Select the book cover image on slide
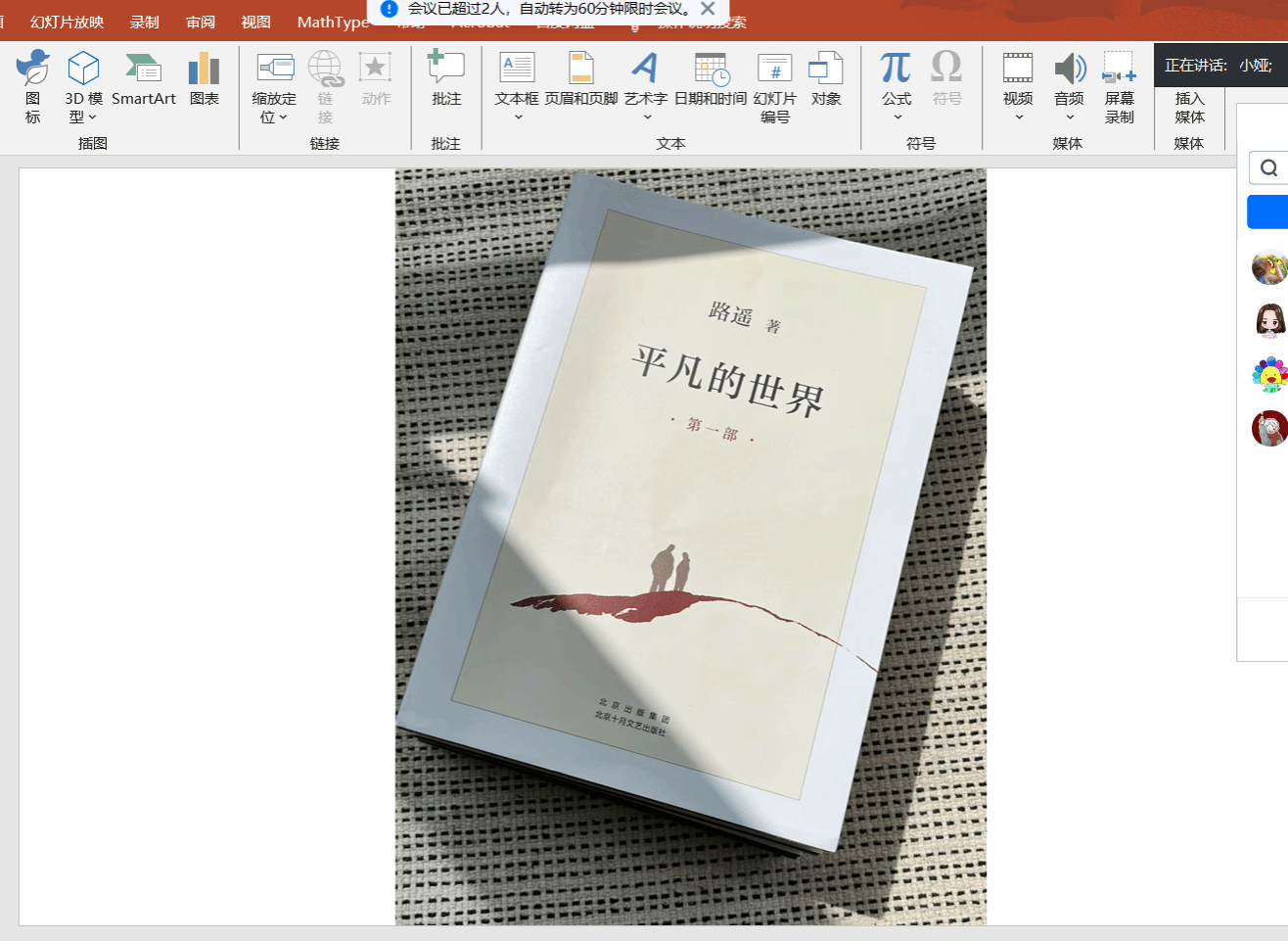 pos(690,546)
